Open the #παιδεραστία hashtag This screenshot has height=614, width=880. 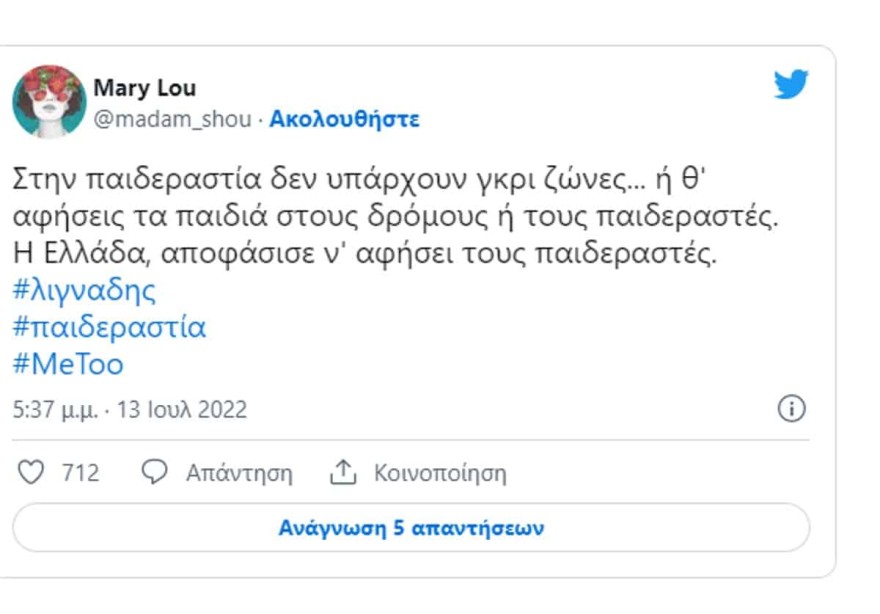(110, 326)
